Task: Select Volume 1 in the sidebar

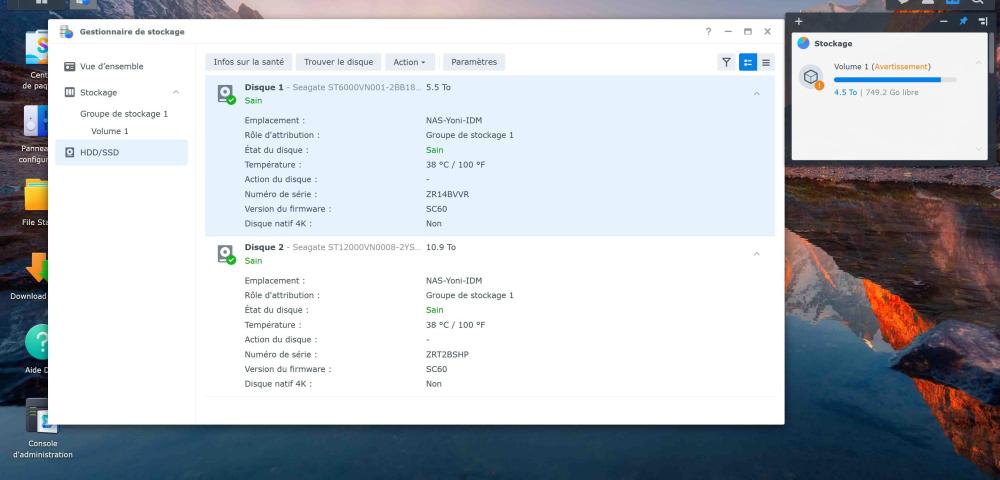Action: tap(110, 131)
